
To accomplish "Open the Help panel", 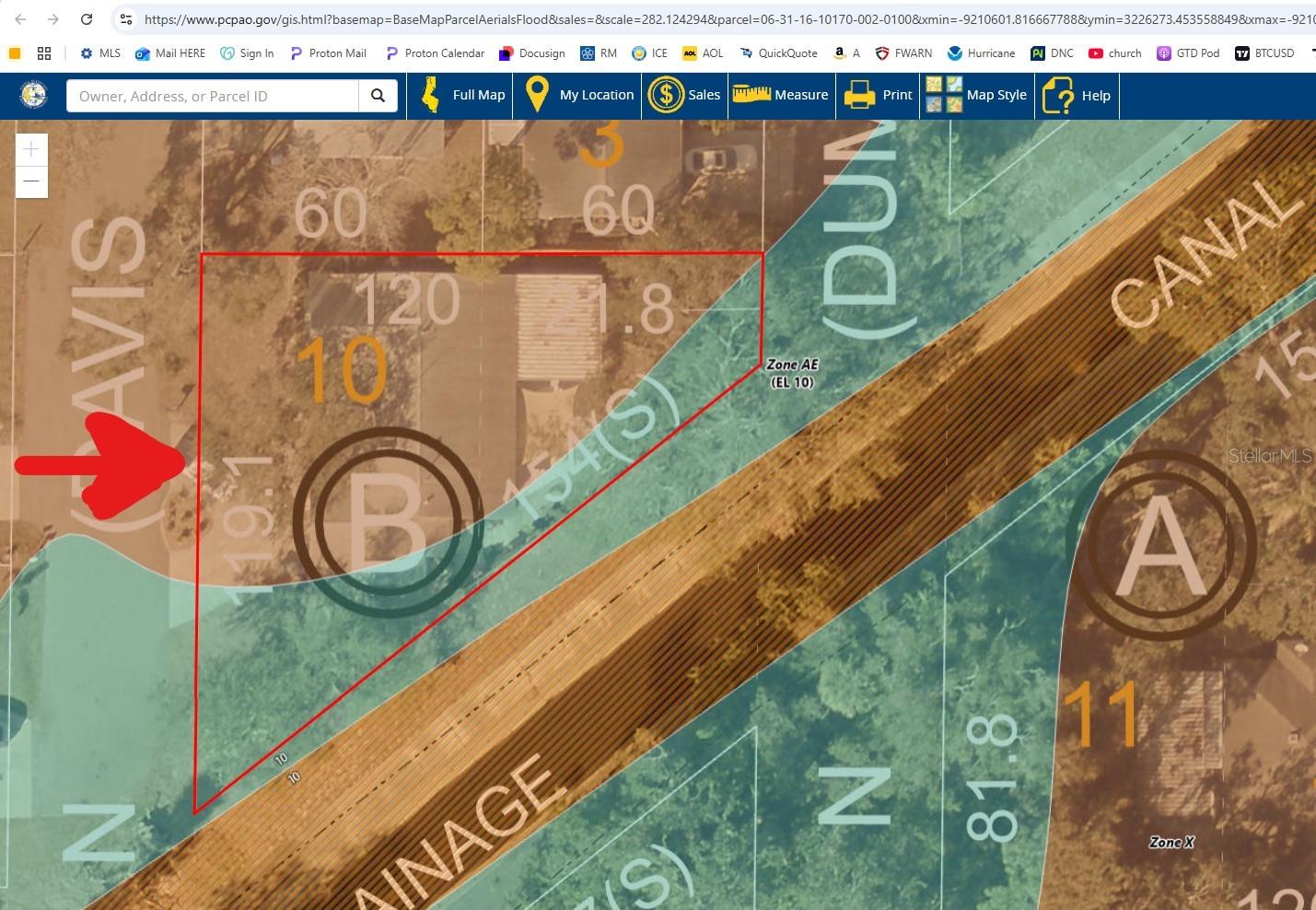I will 1077,95.
